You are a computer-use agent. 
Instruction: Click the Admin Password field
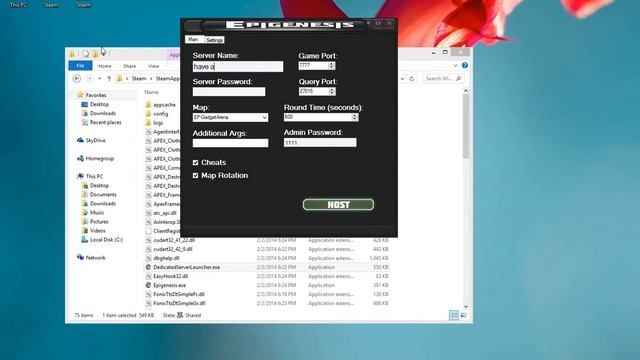click(x=320, y=142)
